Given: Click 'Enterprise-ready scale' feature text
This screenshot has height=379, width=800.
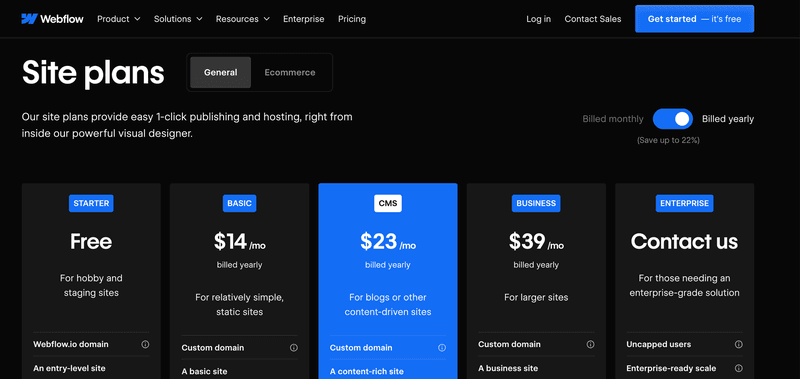Looking at the screenshot, I should click(671, 368).
